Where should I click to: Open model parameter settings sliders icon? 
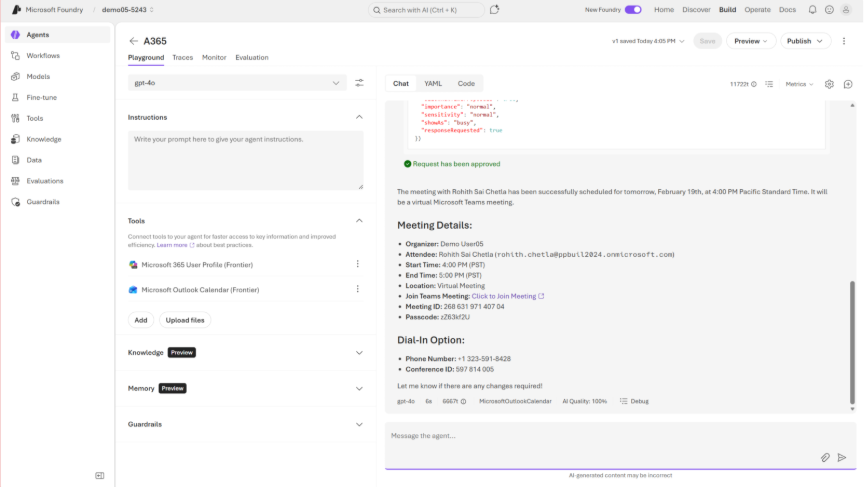359,83
